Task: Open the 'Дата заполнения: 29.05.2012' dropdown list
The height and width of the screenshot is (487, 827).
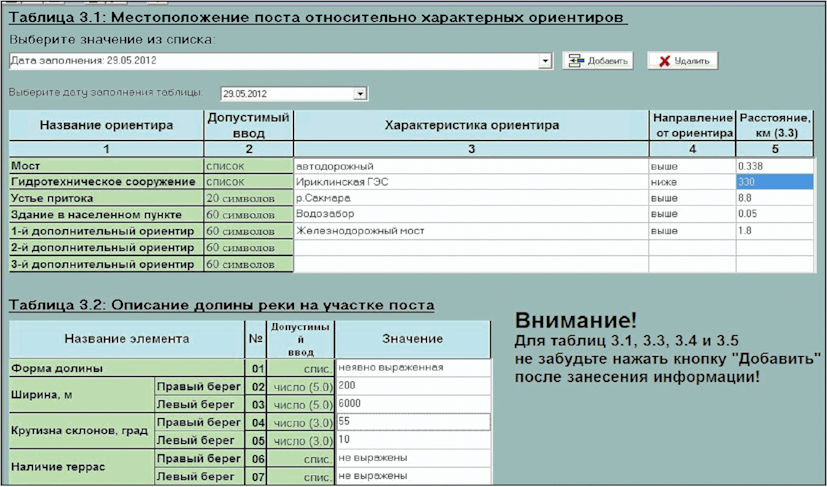Action: 545,61
